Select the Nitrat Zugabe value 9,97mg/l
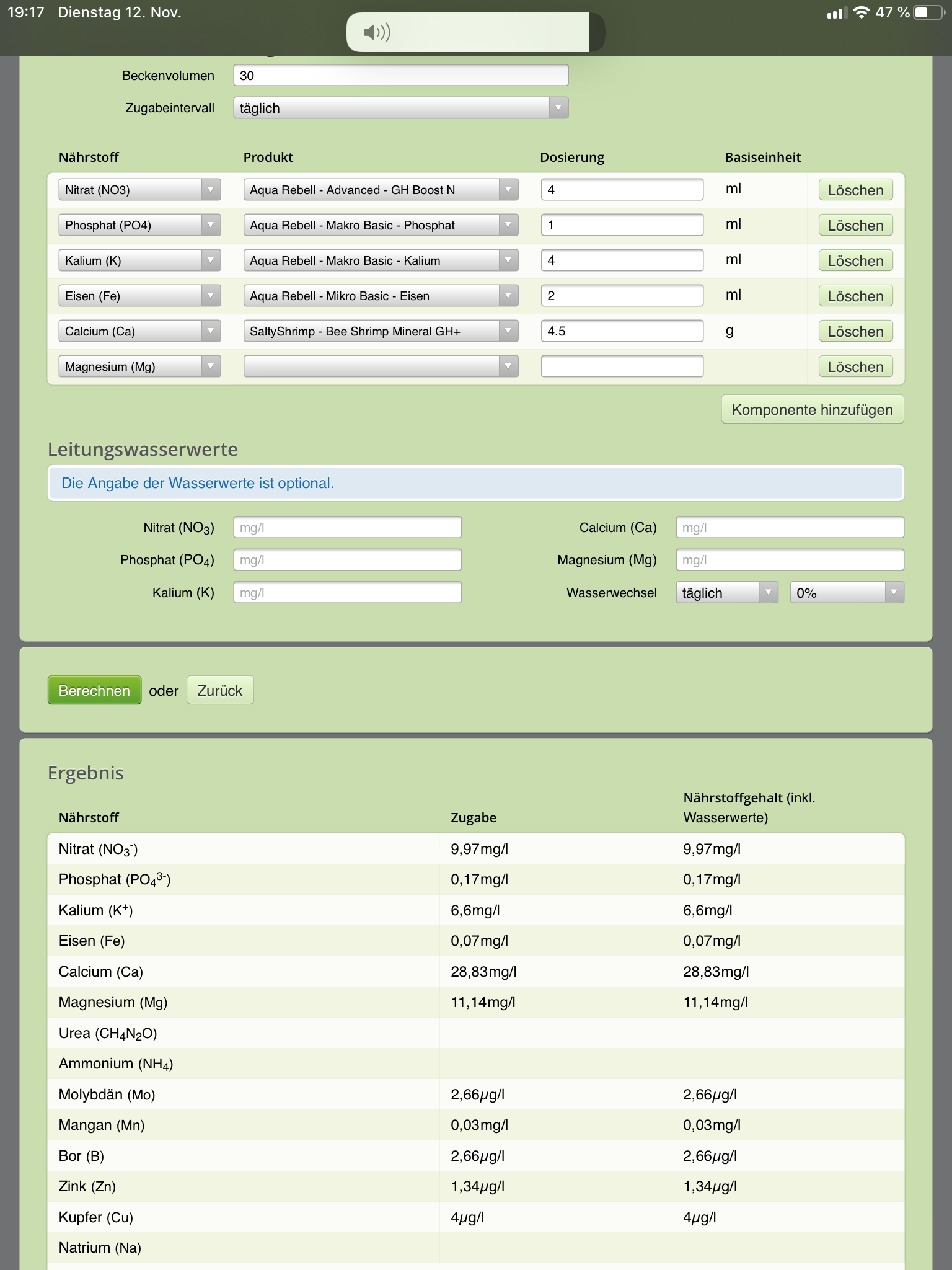952x1270 pixels. [x=479, y=849]
